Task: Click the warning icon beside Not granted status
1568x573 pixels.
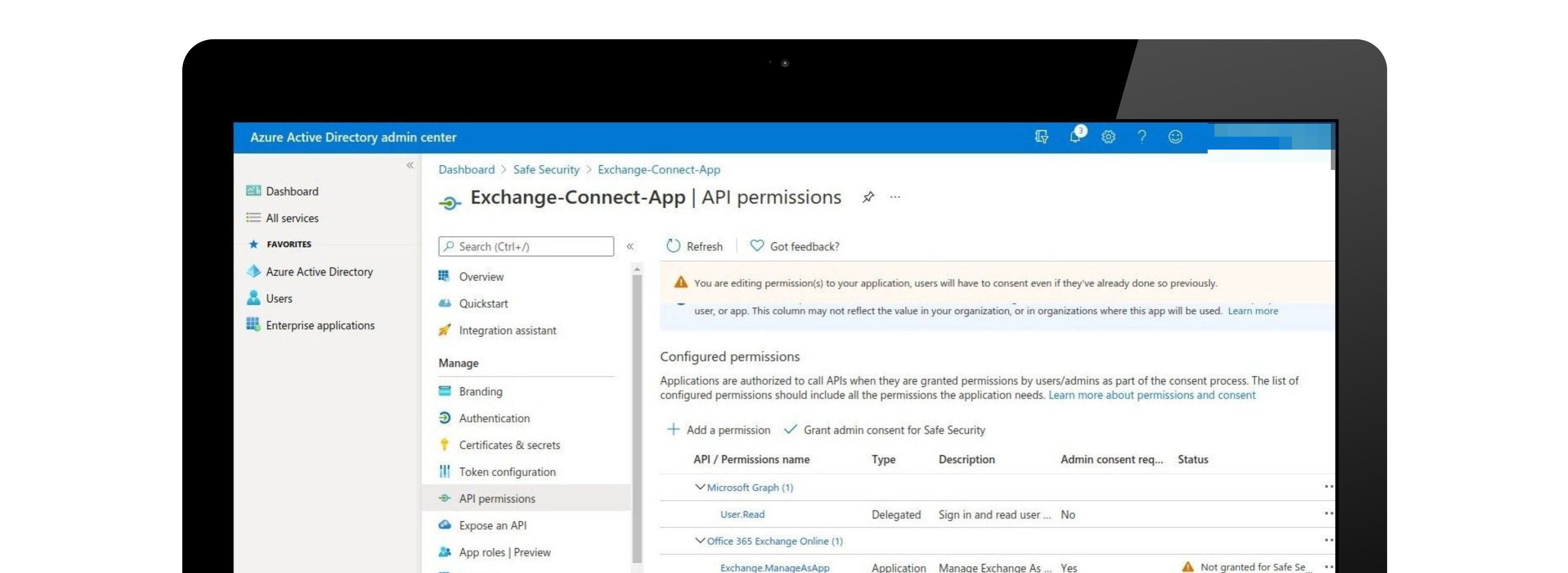Action: (x=1188, y=567)
